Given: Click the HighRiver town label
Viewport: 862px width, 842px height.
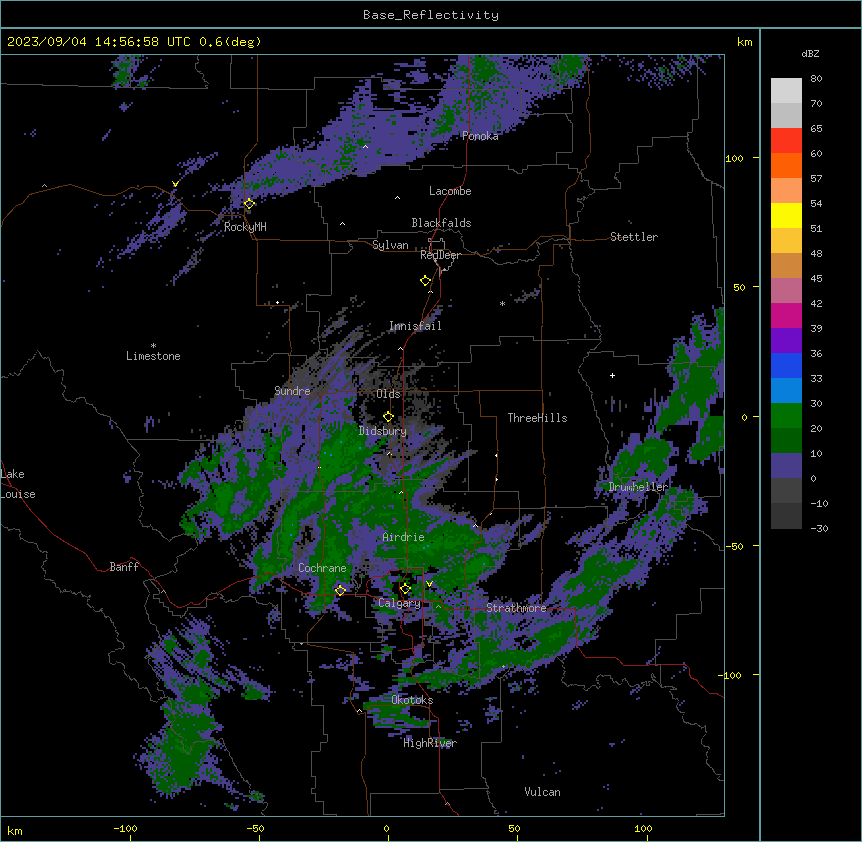Looking at the screenshot, I should 430,743.
